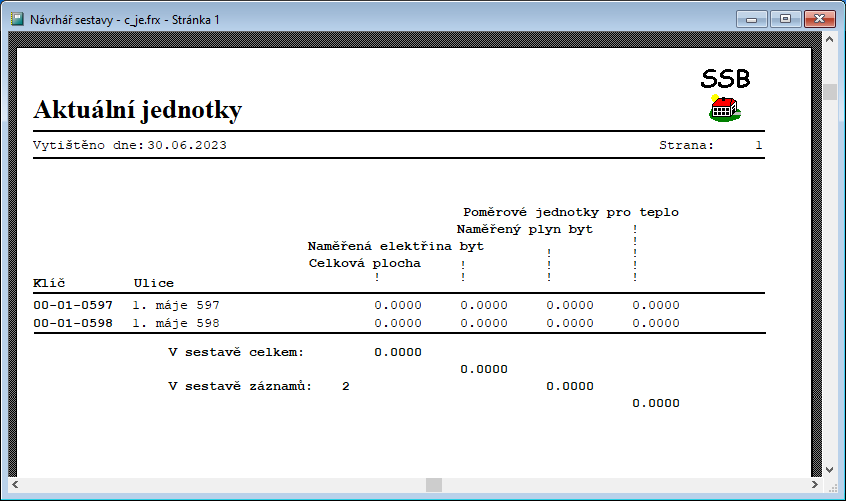Click the report window icon in title bar

[x=17, y=19]
